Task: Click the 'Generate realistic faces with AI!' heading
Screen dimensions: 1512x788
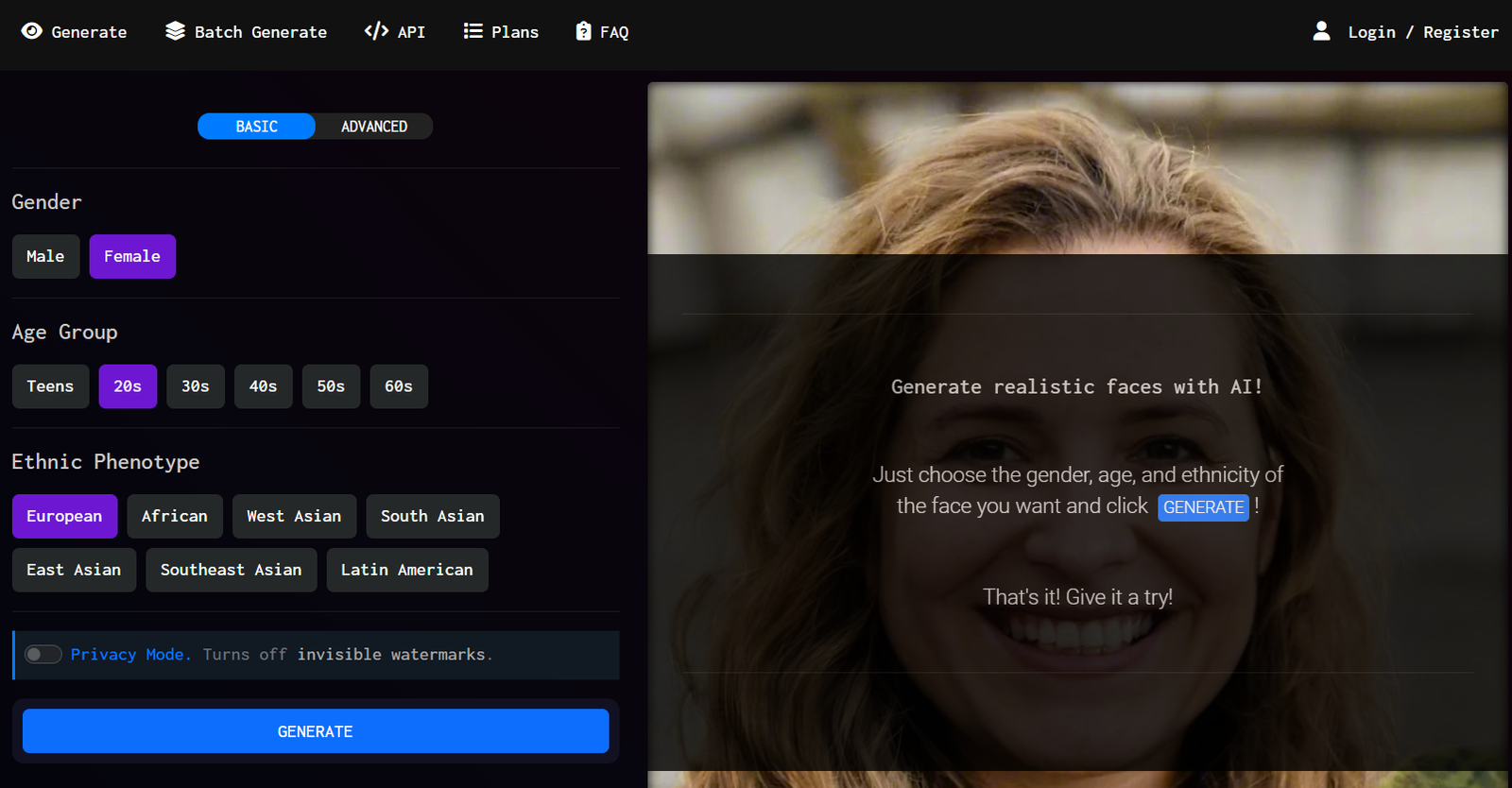Action: point(1077,386)
